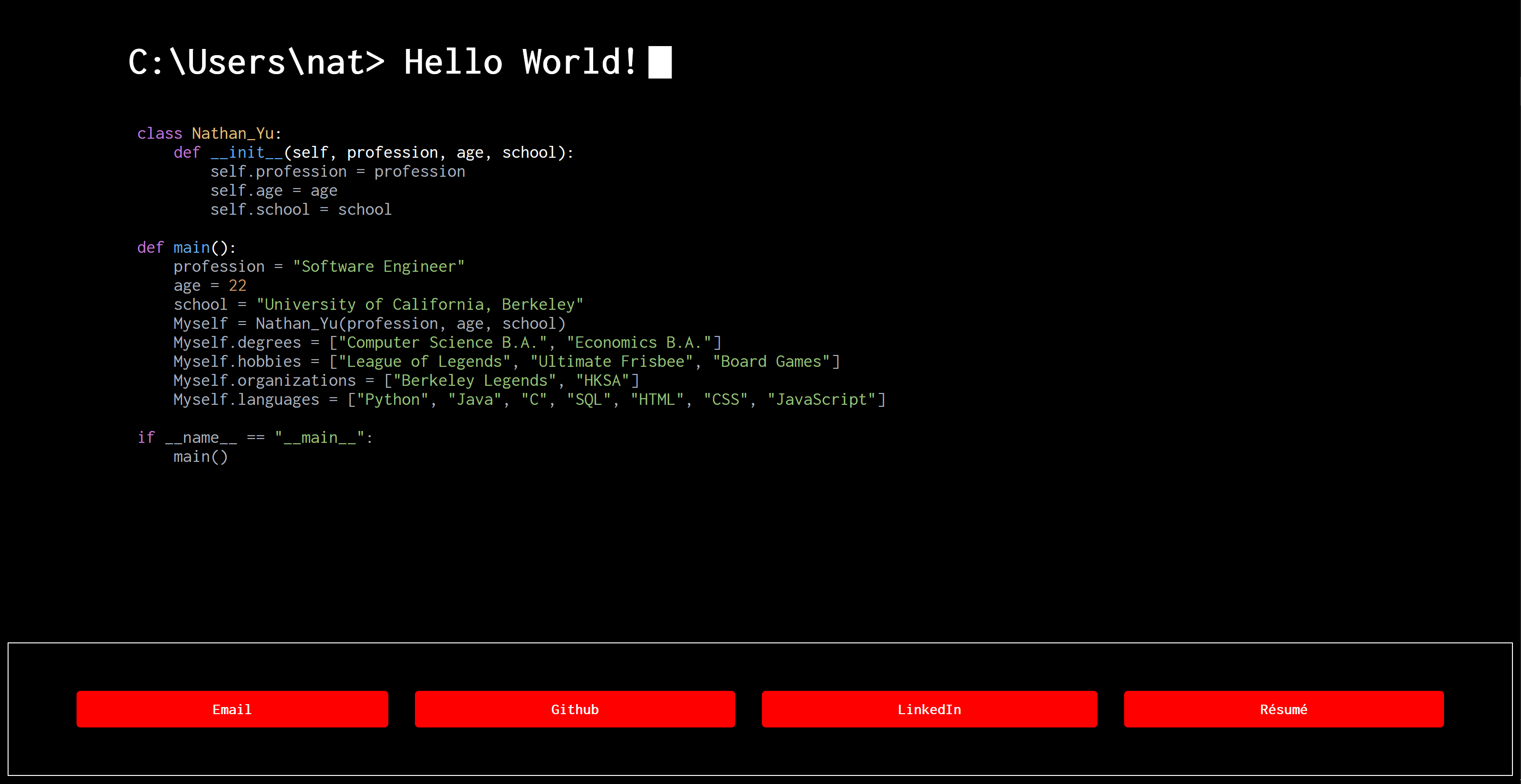This screenshot has height=784, width=1521.
Task: Select the "Software Engineer" string
Action: click(378, 266)
